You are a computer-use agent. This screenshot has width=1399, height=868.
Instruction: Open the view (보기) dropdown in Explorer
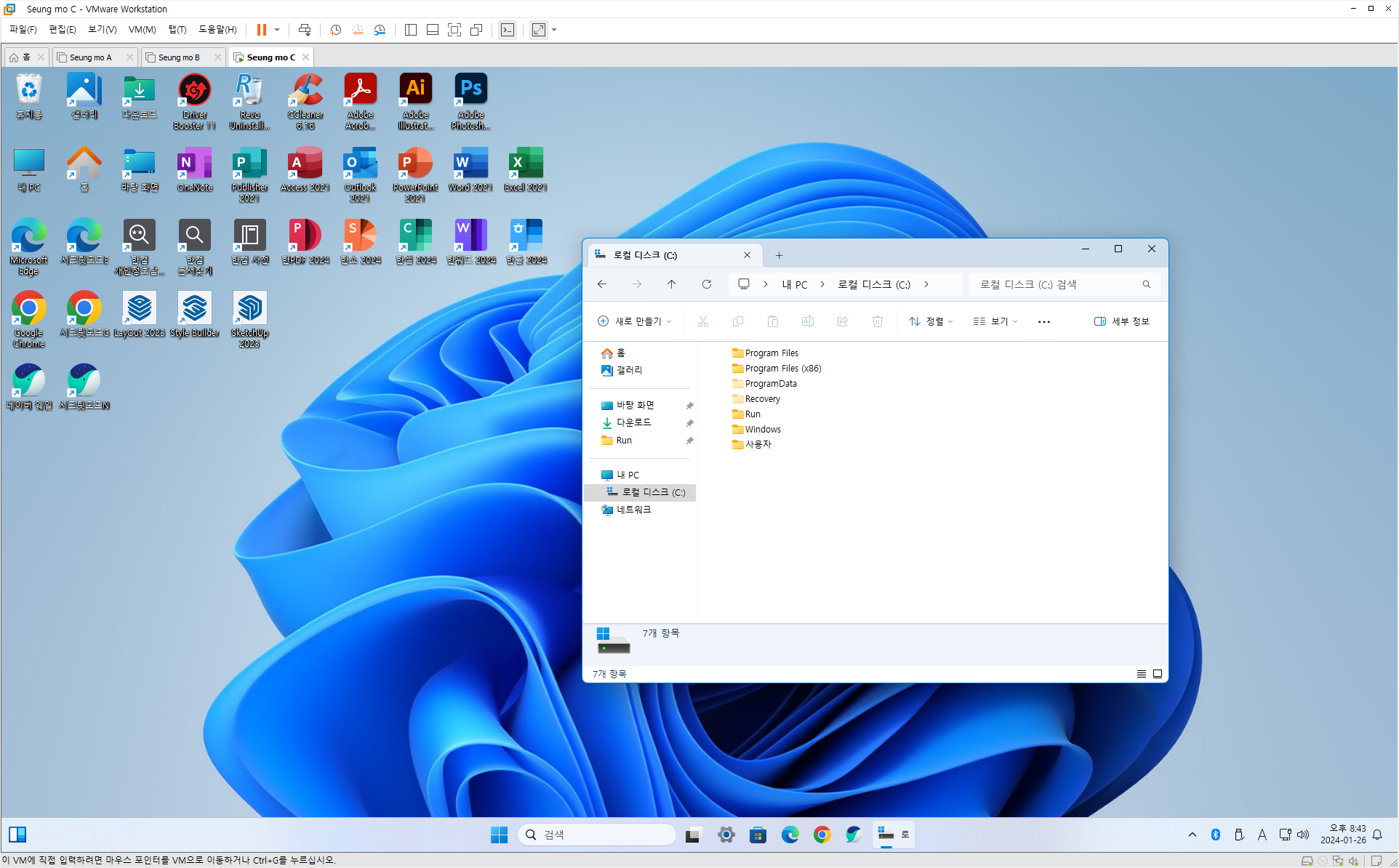pos(995,321)
